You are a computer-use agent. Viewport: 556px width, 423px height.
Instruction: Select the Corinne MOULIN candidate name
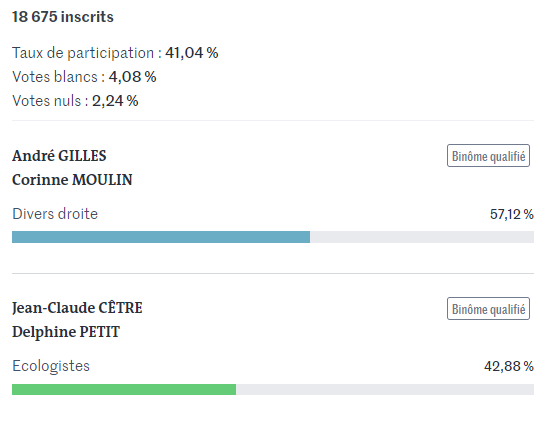pyautogui.click(x=72, y=180)
